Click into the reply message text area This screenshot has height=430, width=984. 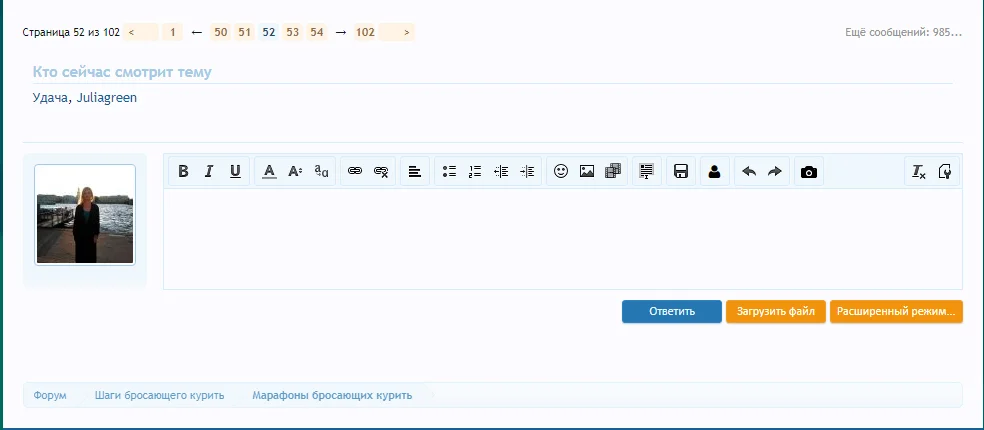(x=562, y=239)
